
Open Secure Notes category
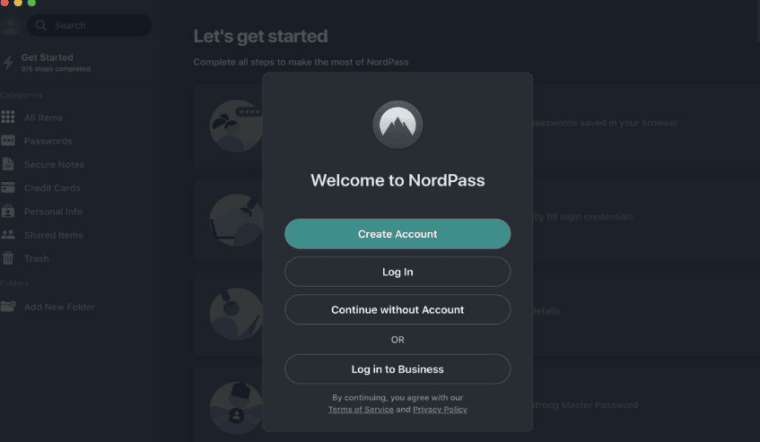54,165
